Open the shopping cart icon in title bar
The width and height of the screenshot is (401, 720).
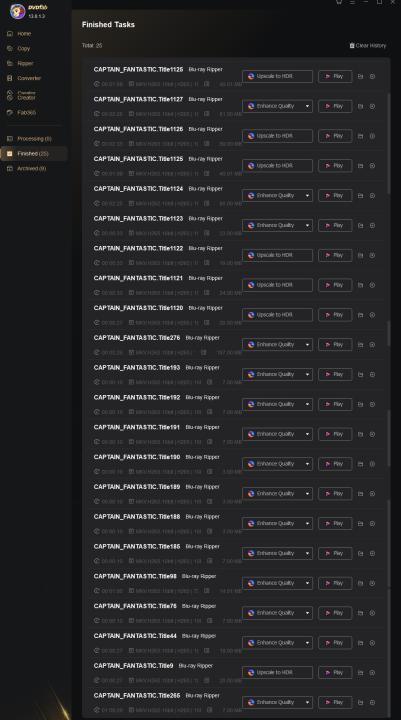[x=339, y=2]
